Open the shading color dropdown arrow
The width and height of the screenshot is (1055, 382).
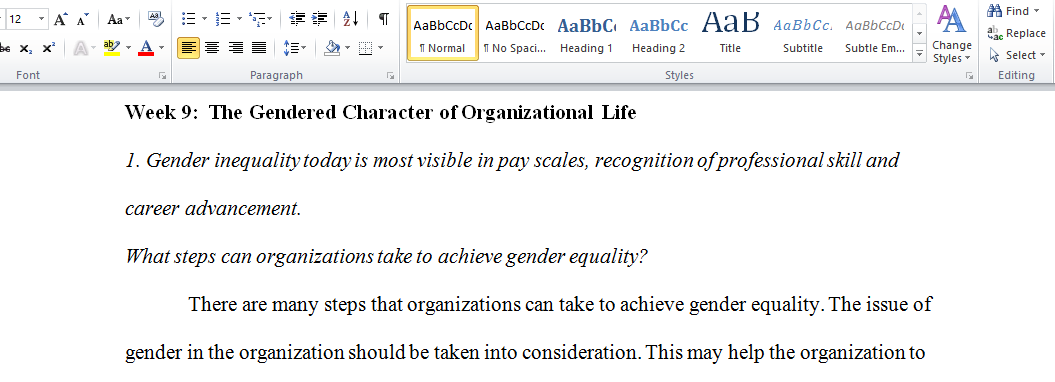[x=347, y=48]
